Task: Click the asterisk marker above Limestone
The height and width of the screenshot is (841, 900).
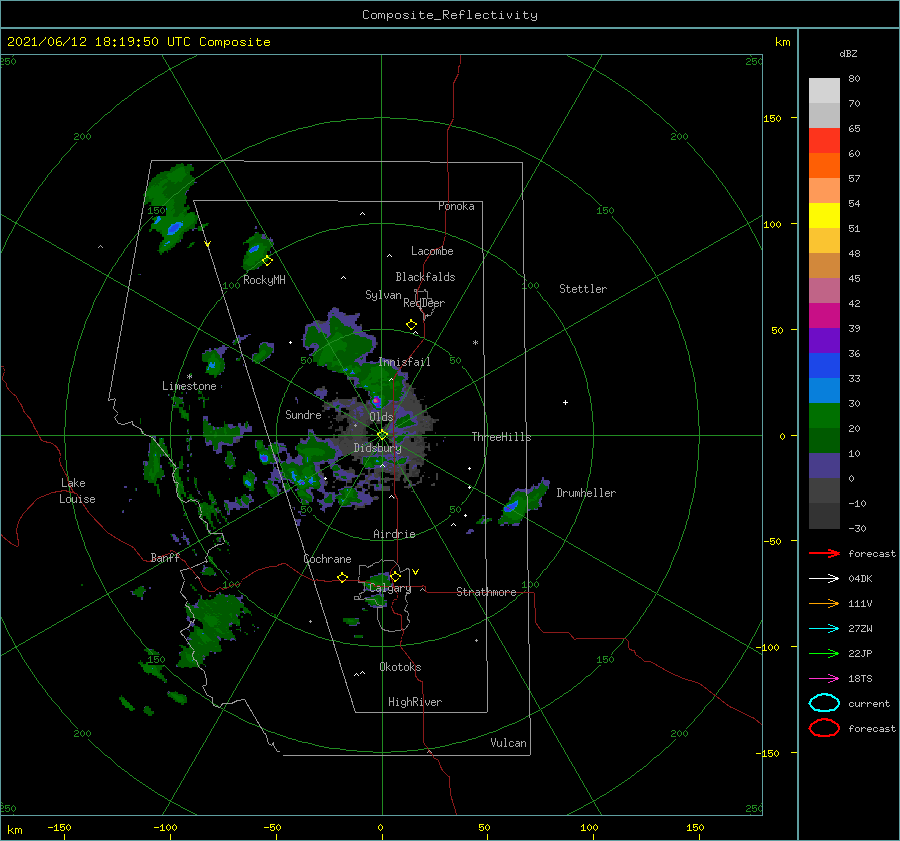Action: 189,377
